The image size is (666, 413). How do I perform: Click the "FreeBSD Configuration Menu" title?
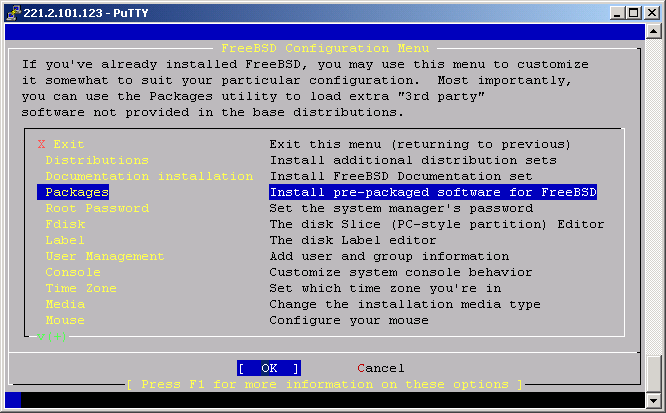pyautogui.click(x=325, y=48)
